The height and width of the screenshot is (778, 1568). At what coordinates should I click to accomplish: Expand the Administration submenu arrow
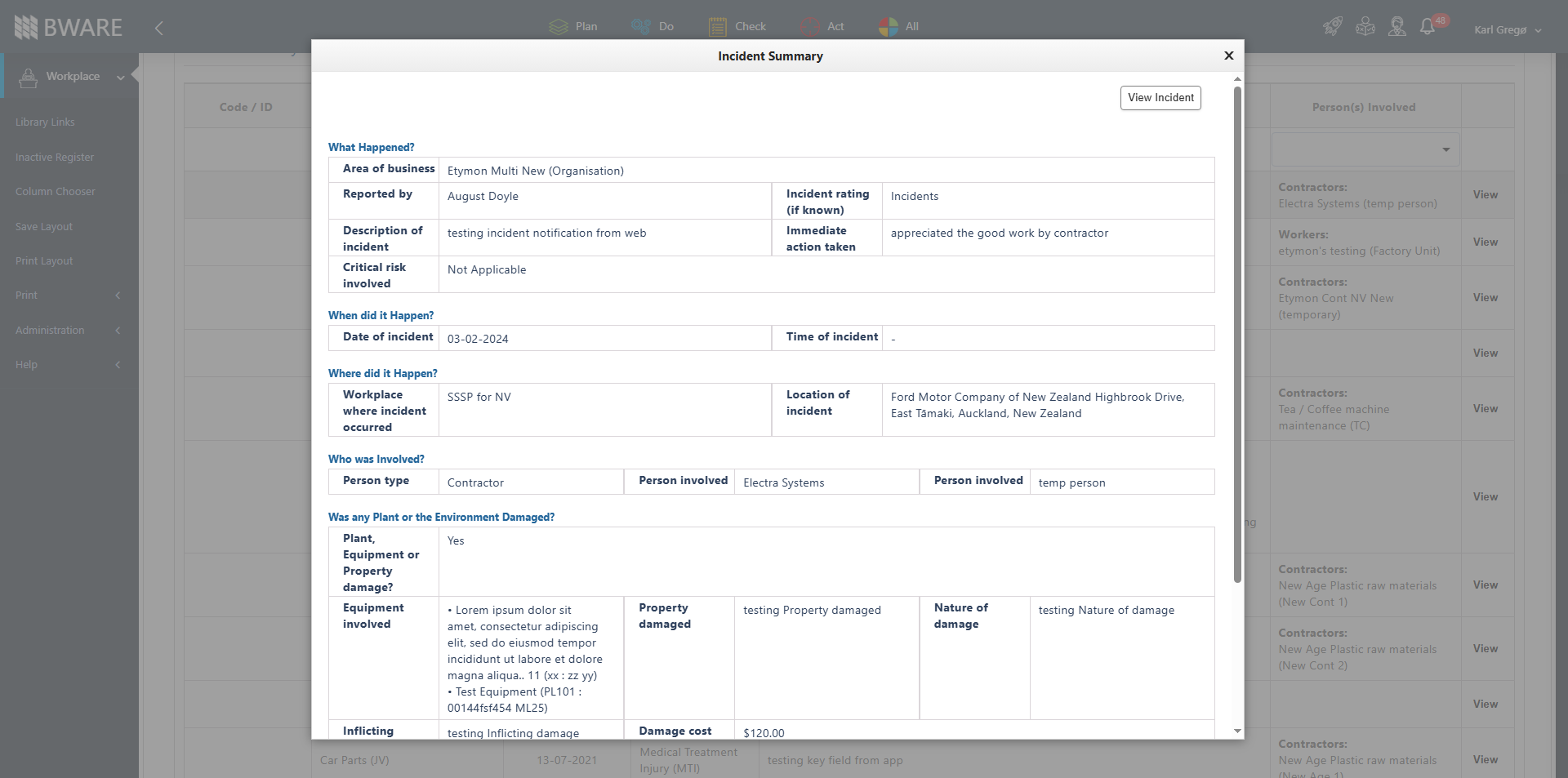coord(118,331)
